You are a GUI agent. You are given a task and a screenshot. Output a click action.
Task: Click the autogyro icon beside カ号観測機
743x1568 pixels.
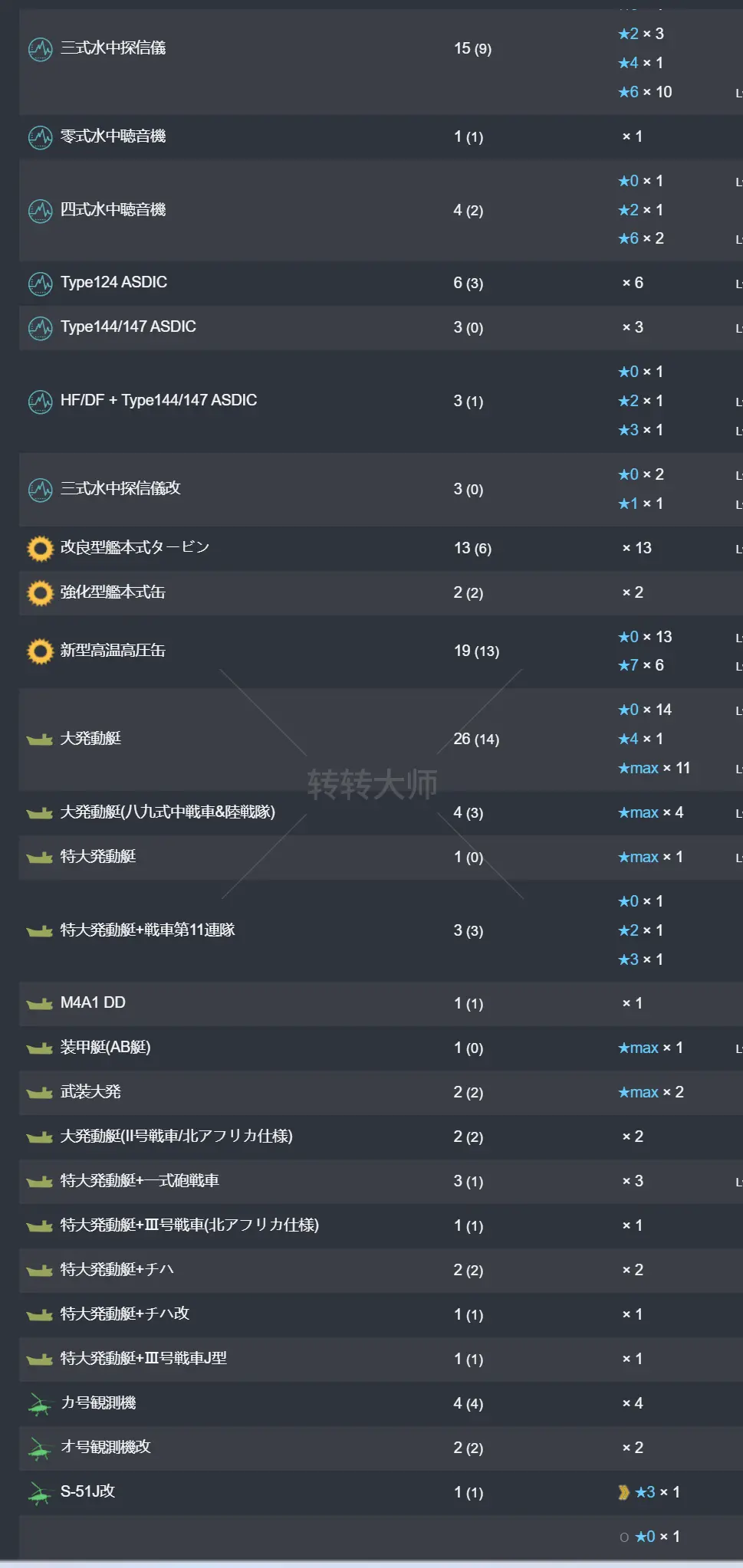39,1404
